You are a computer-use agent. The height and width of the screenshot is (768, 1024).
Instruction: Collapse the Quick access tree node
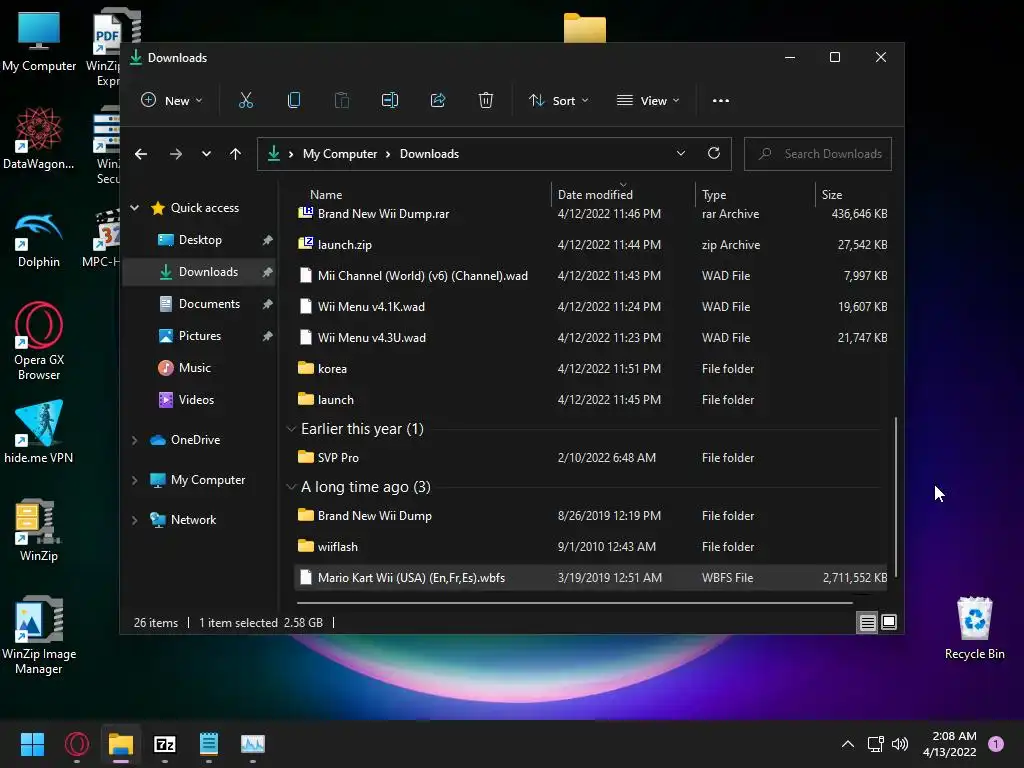click(135, 208)
